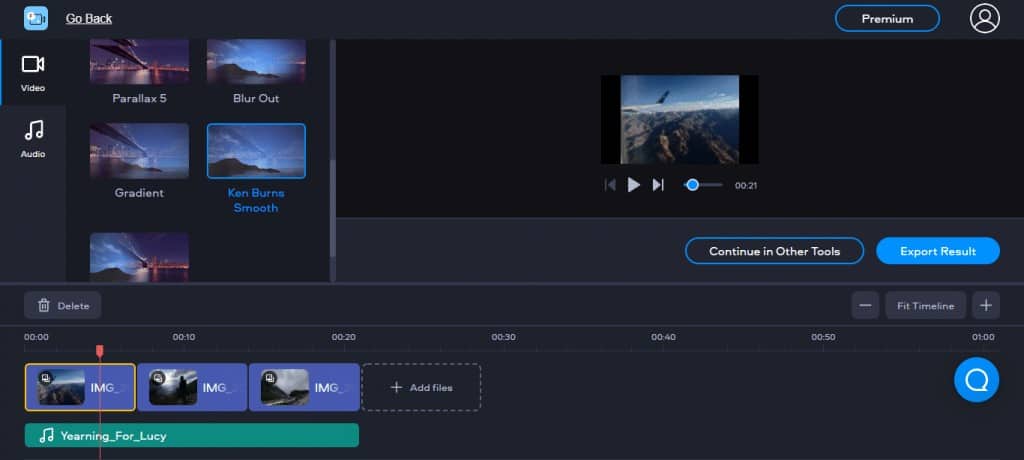
Task: Select the Ken Burns Smooth thumbnail
Action: [256, 151]
